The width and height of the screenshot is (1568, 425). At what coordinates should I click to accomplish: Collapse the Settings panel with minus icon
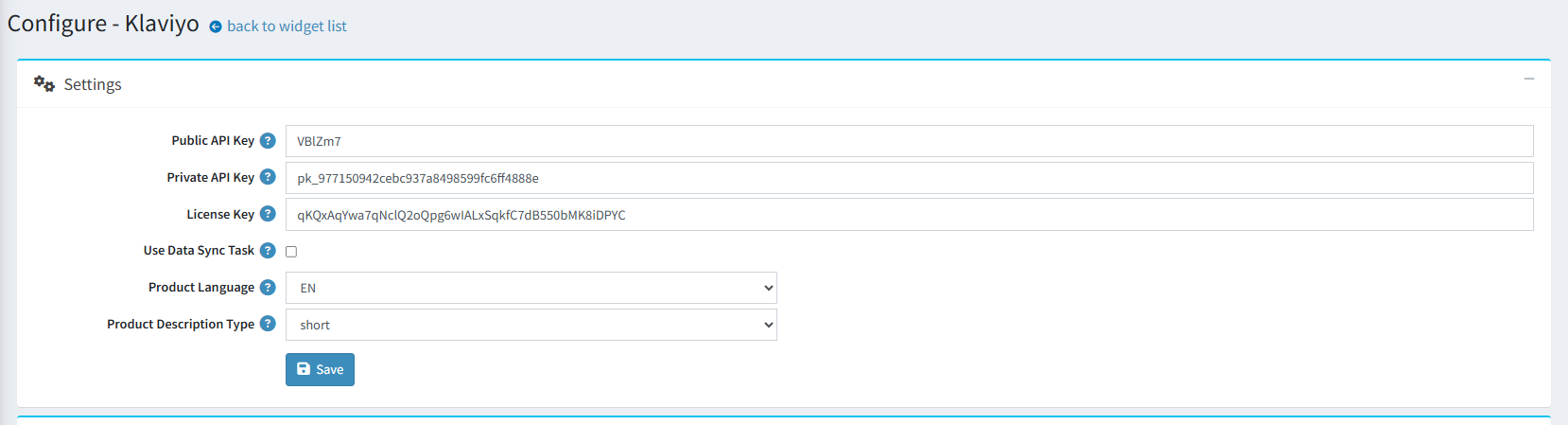pyautogui.click(x=1529, y=79)
